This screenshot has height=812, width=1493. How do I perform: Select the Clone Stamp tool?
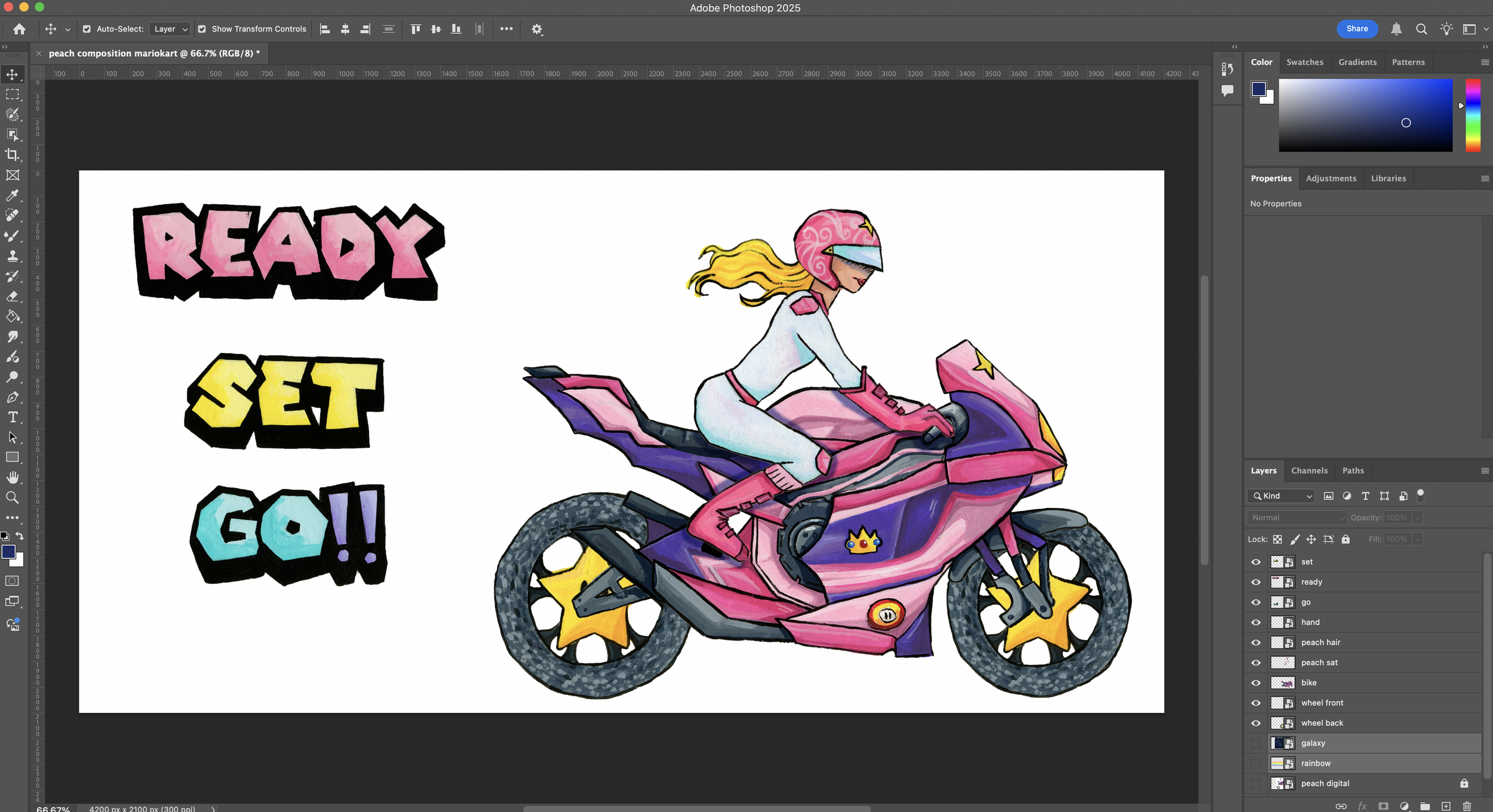point(12,256)
